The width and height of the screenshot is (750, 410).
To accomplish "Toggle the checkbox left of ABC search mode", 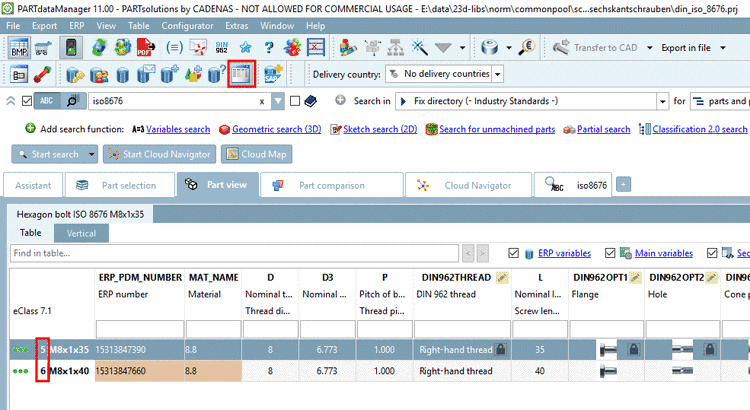I will (27, 101).
